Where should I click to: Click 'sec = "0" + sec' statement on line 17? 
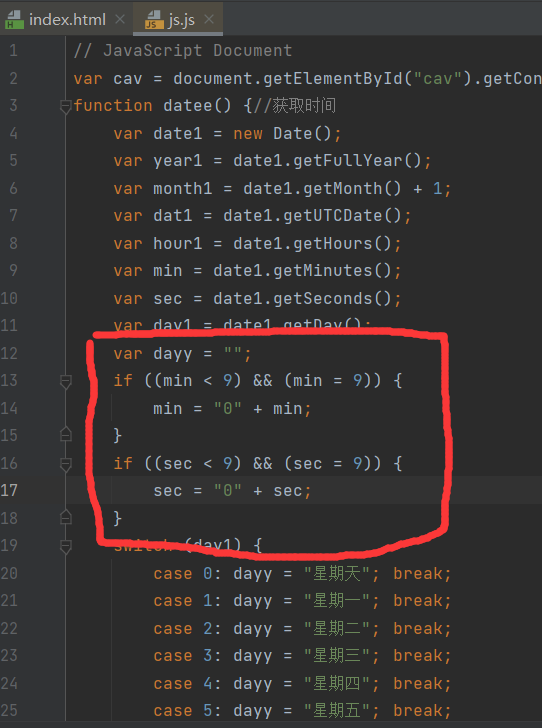pyautogui.click(x=228, y=491)
